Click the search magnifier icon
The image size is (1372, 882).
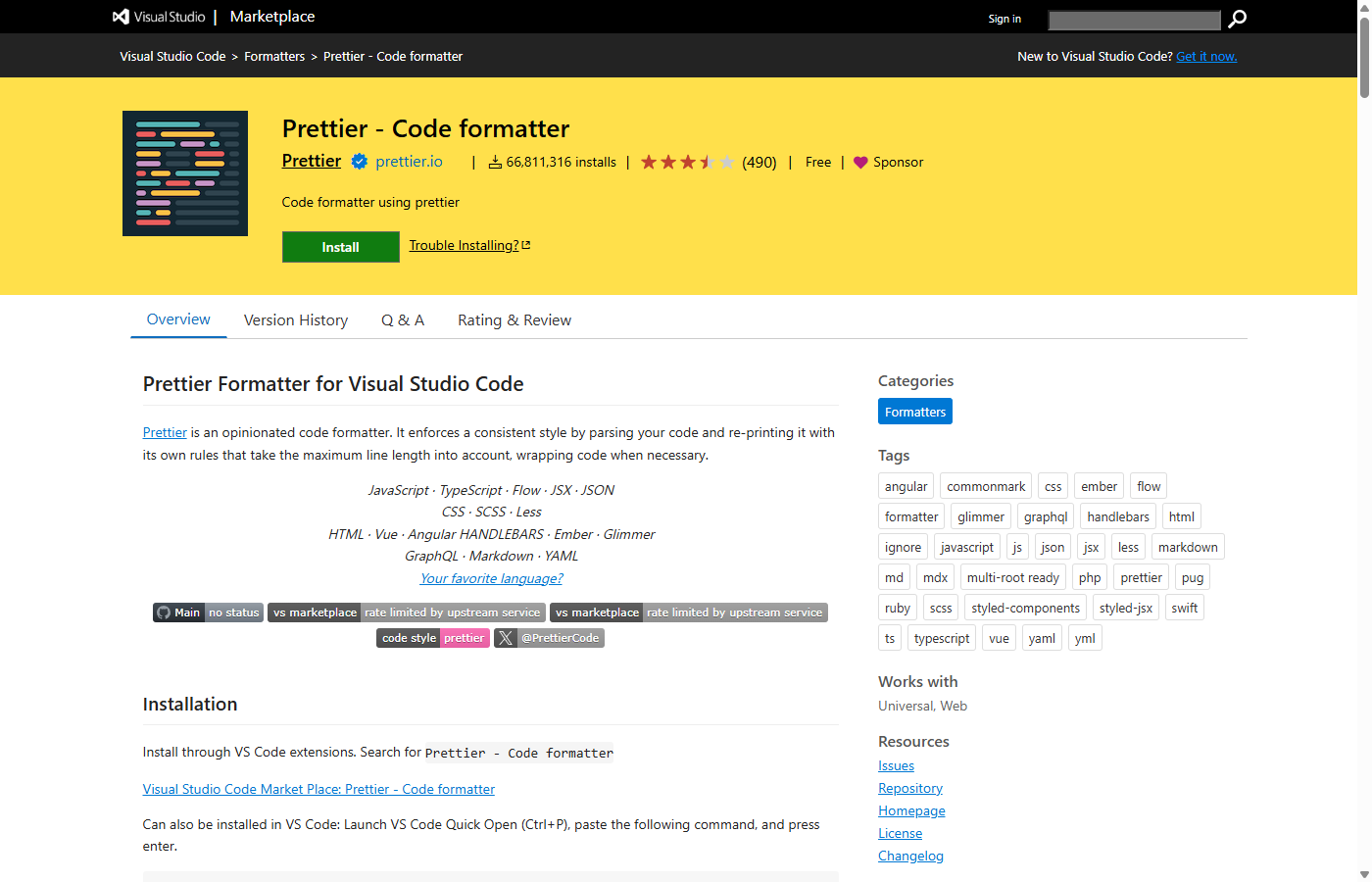pyautogui.click(x=1238, y=19)
